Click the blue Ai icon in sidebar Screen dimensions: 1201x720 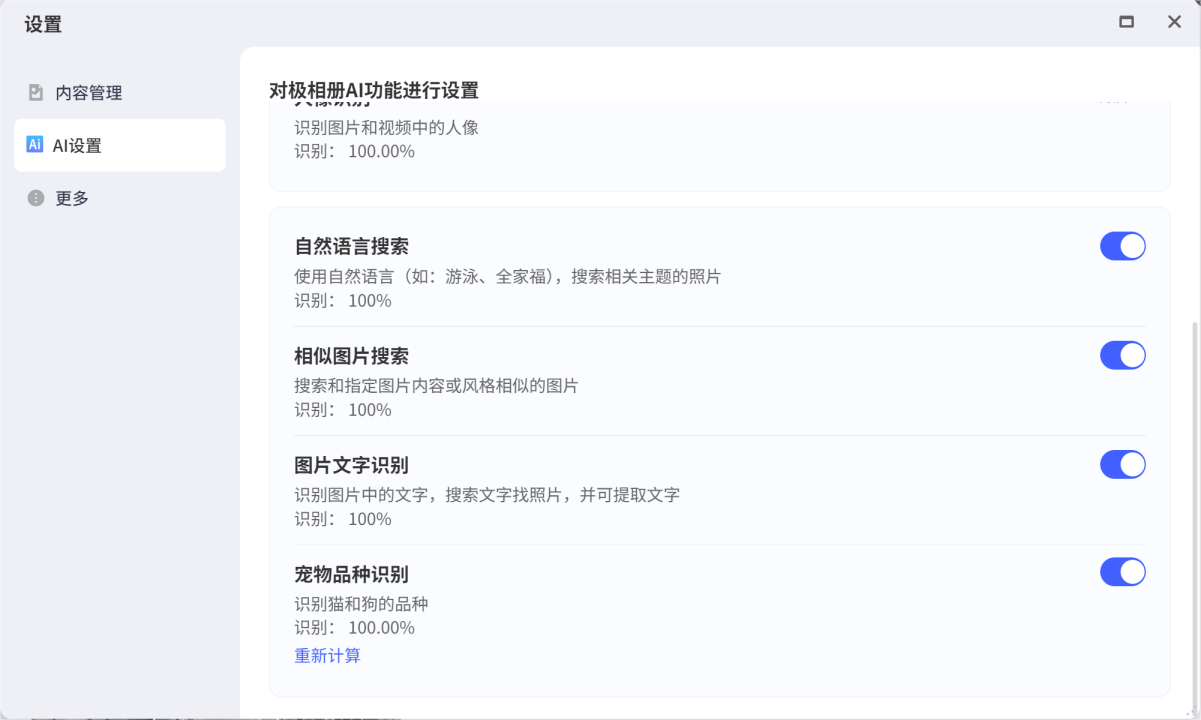35,145
